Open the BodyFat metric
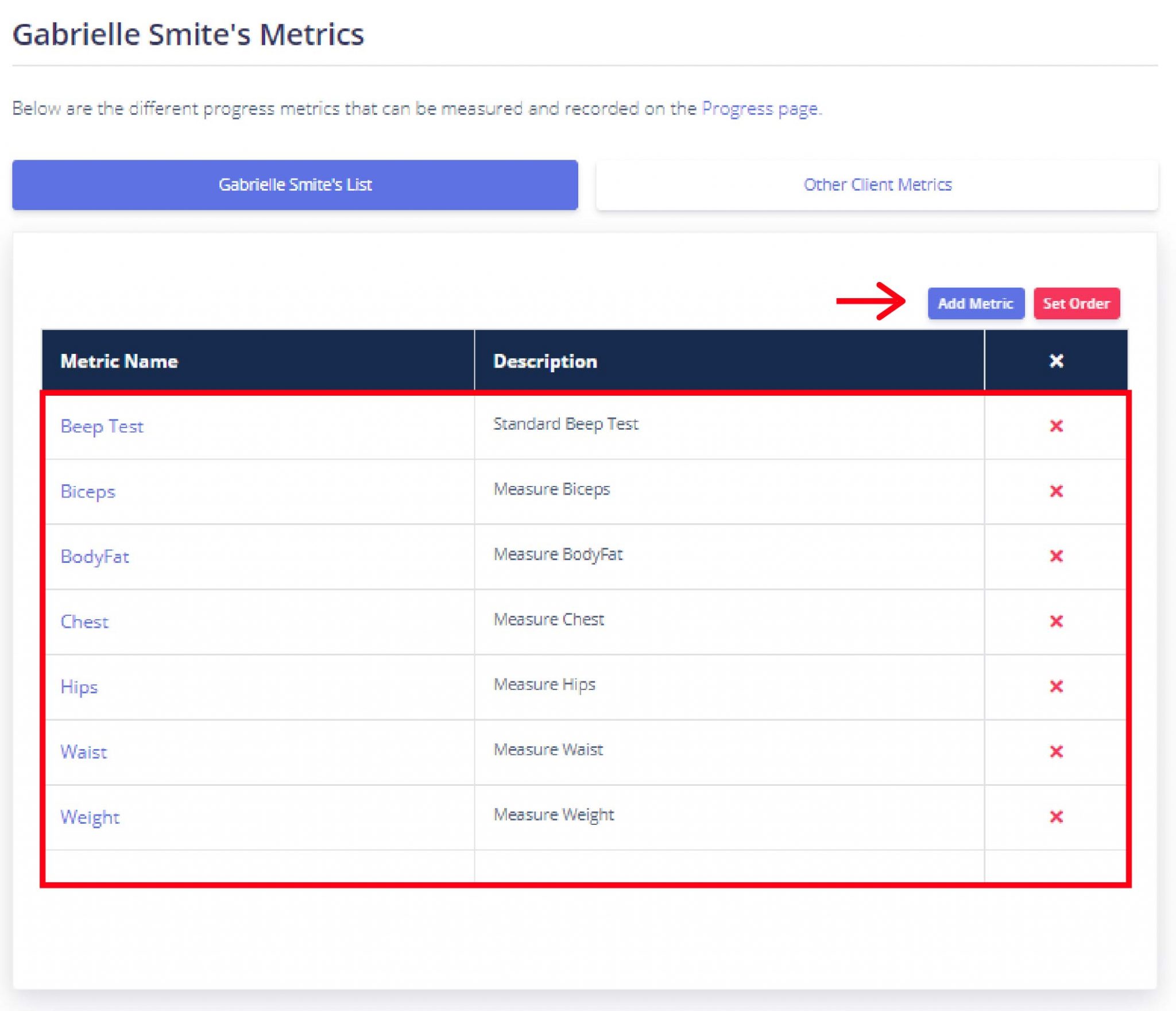Image resolution: width=1176 pixels, height=1011 pixels. 95,557
